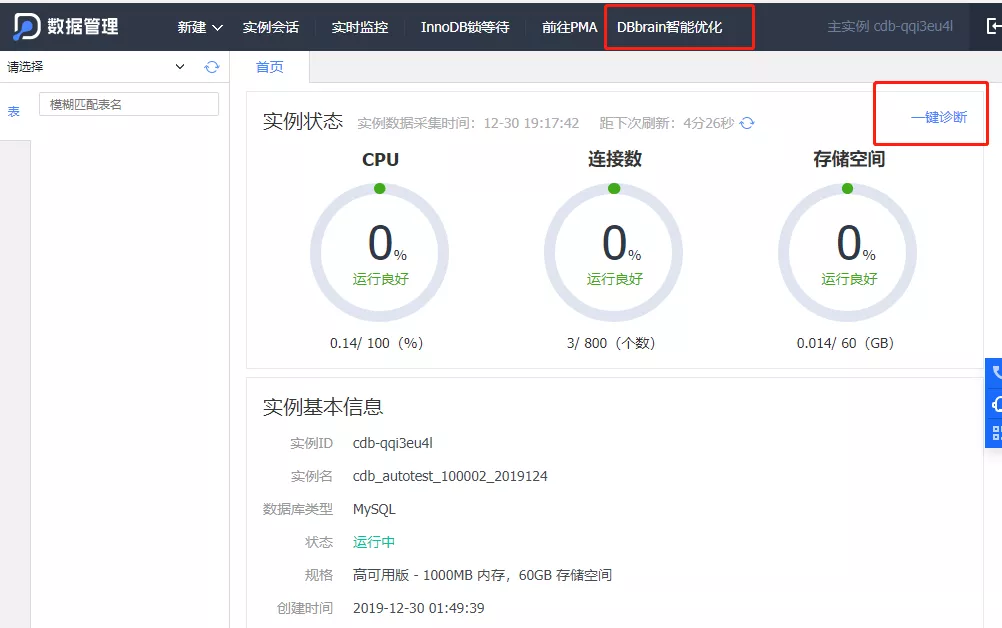
Task: Open DBbrain智能优化
Action: tap(670, 27)
